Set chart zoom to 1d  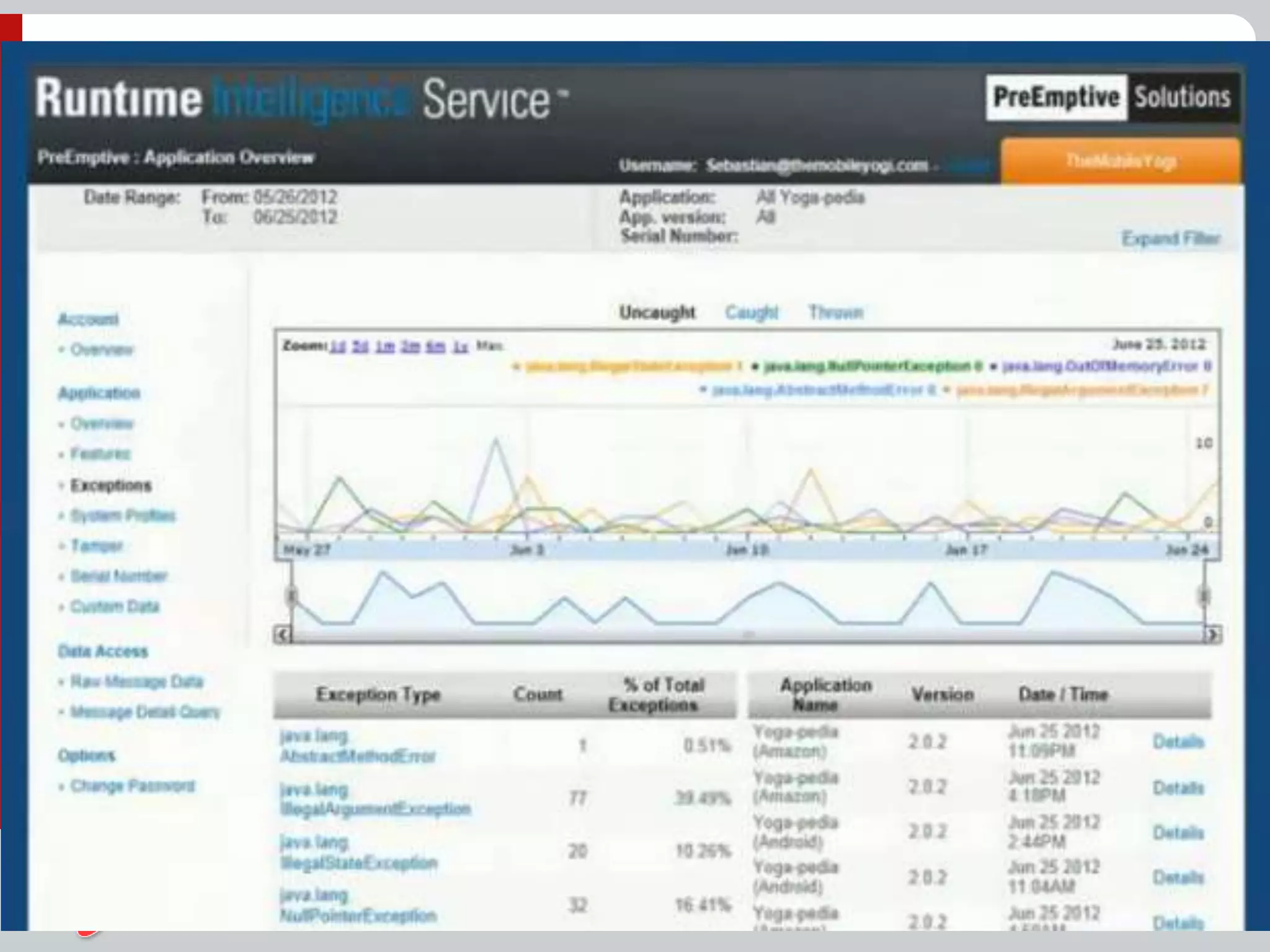[337, 346]
